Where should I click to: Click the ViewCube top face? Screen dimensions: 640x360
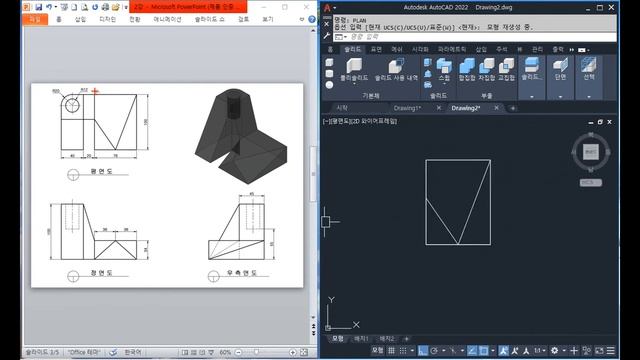(x=591, y=152)
